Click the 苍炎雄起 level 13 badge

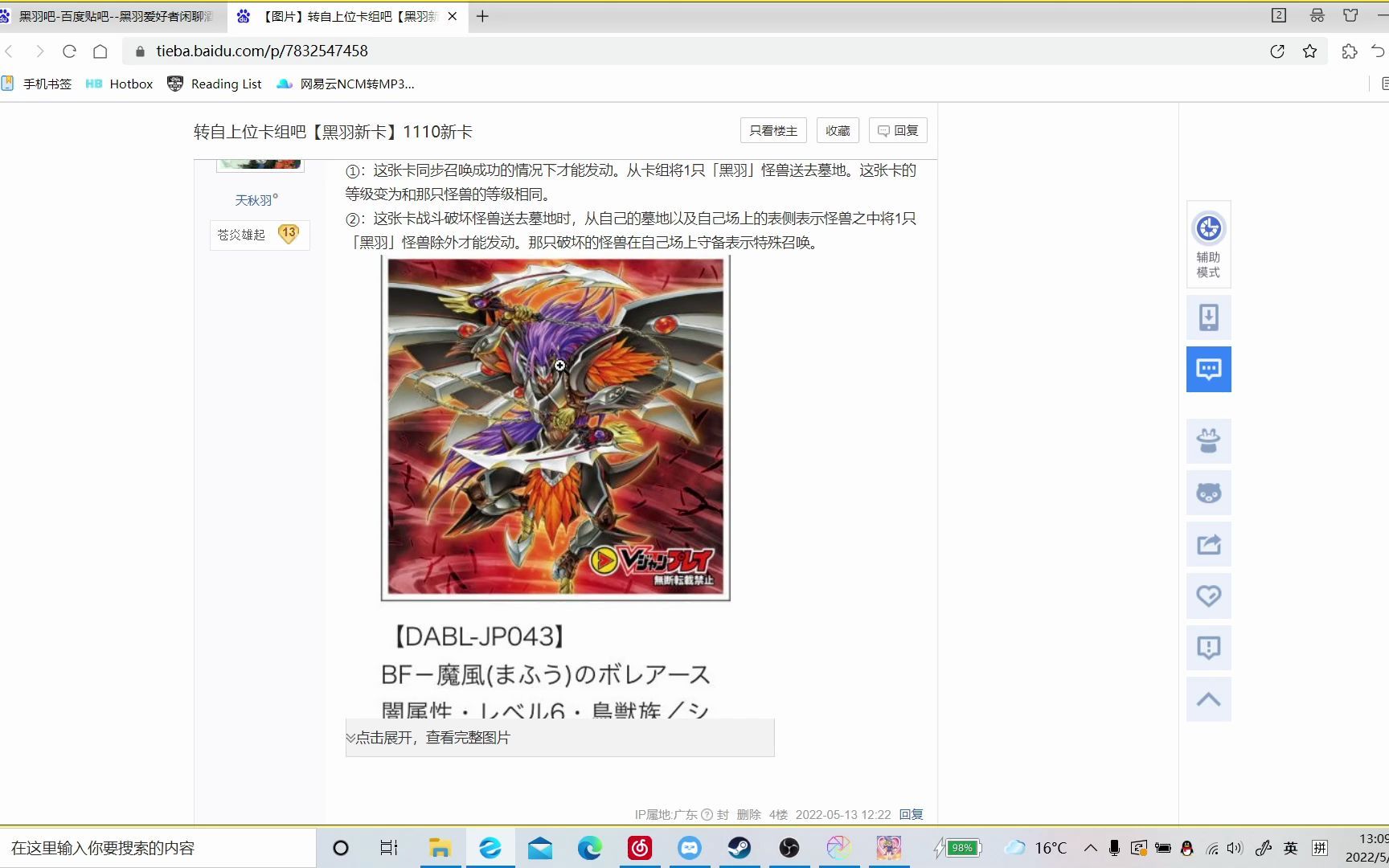pyautogui.click(x=259, y=235)
